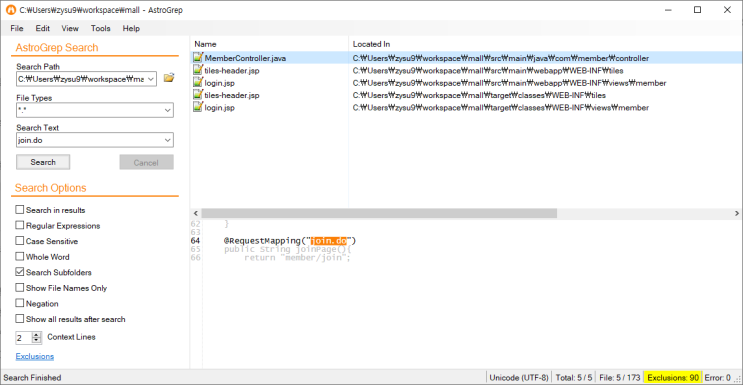Select the file icon of login.jsp in target\classes

pyautogui.click(x=198, y=107)
